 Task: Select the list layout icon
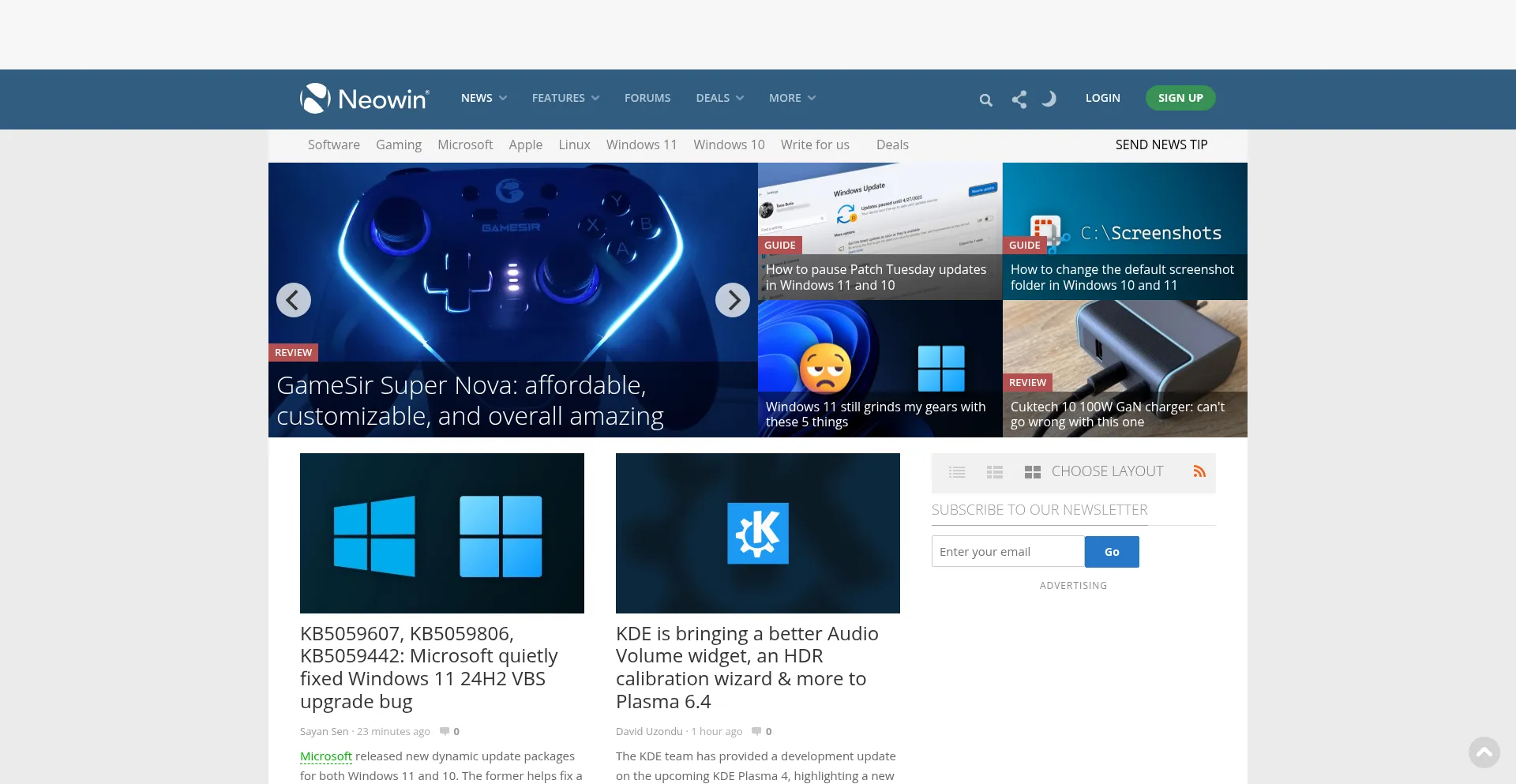click(956, 471)
